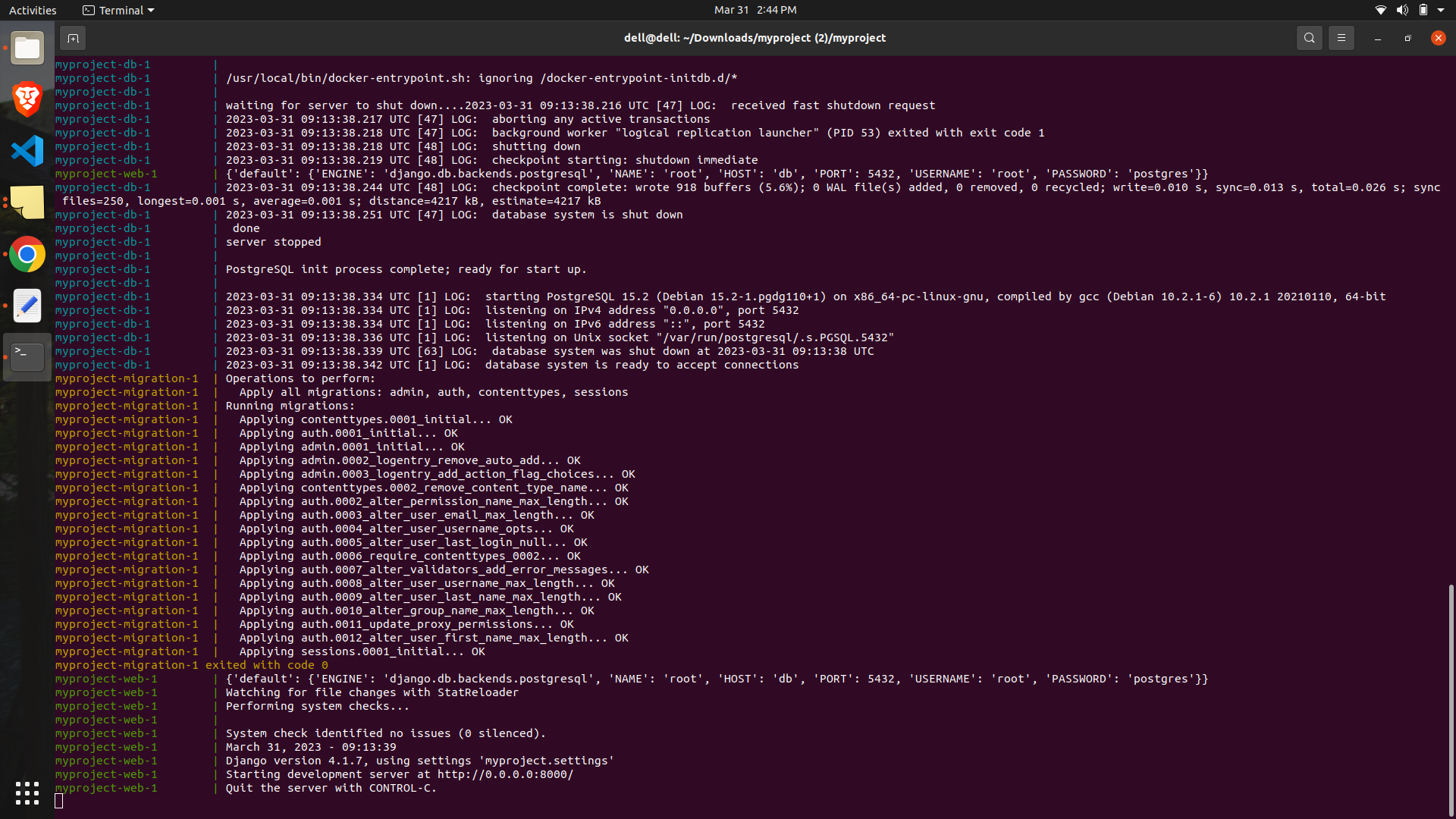This screenshot has width=1456, height=819.
Task: Open the Terminal app menu
Action: (x=118, y=10)
